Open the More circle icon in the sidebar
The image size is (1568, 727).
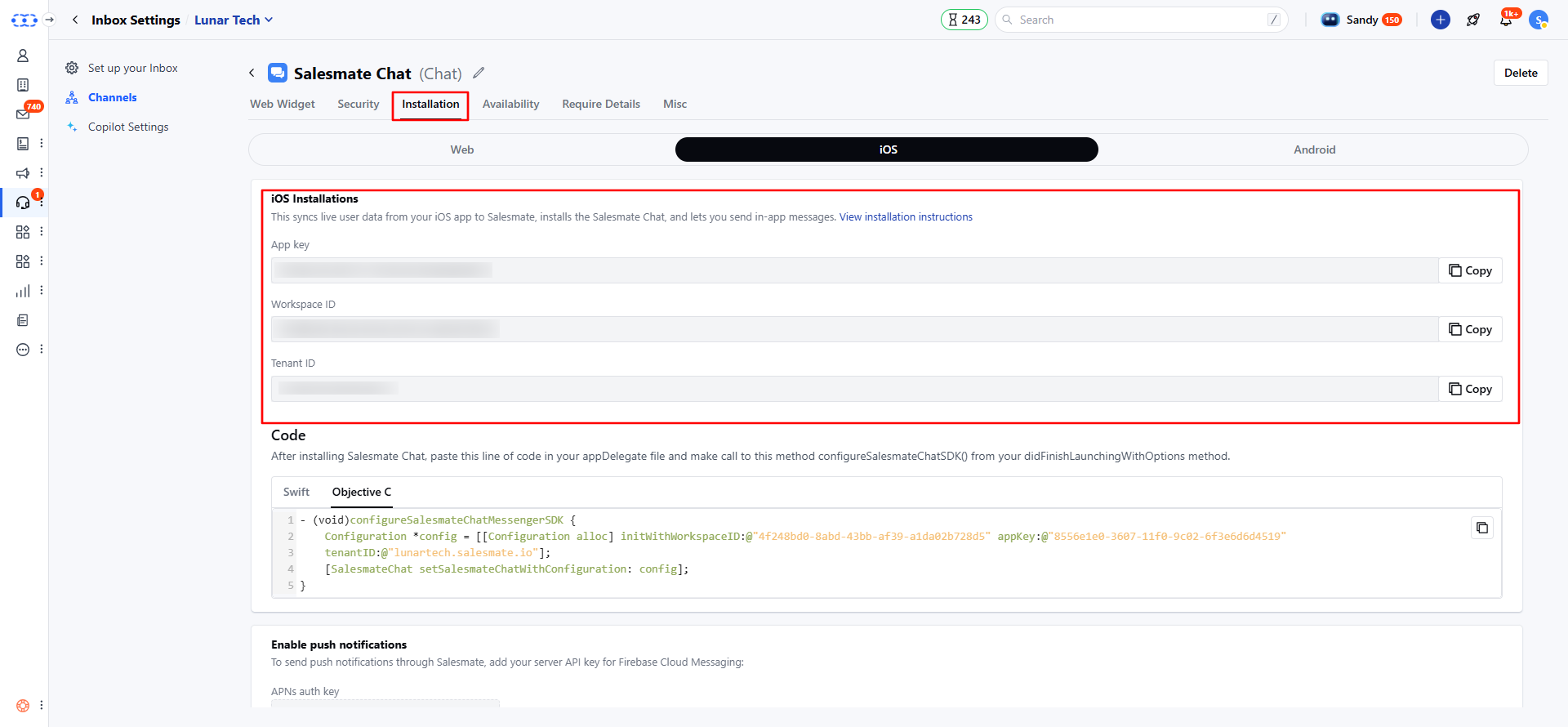(23, 350)
